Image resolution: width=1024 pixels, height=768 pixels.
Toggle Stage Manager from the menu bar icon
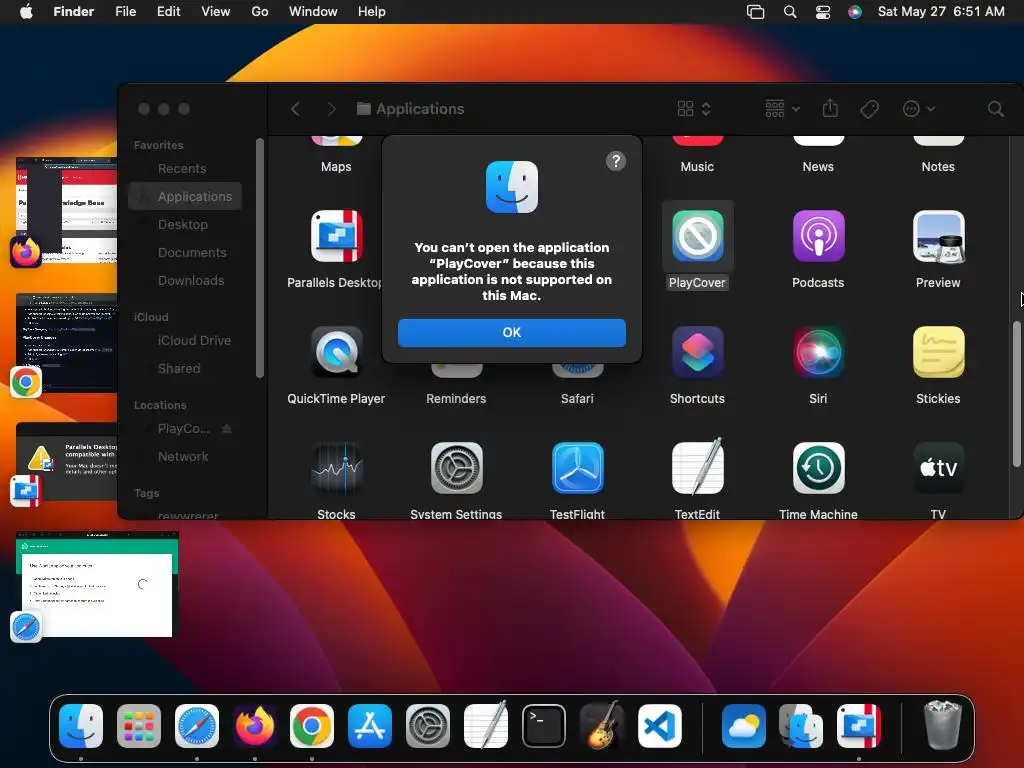756,12
